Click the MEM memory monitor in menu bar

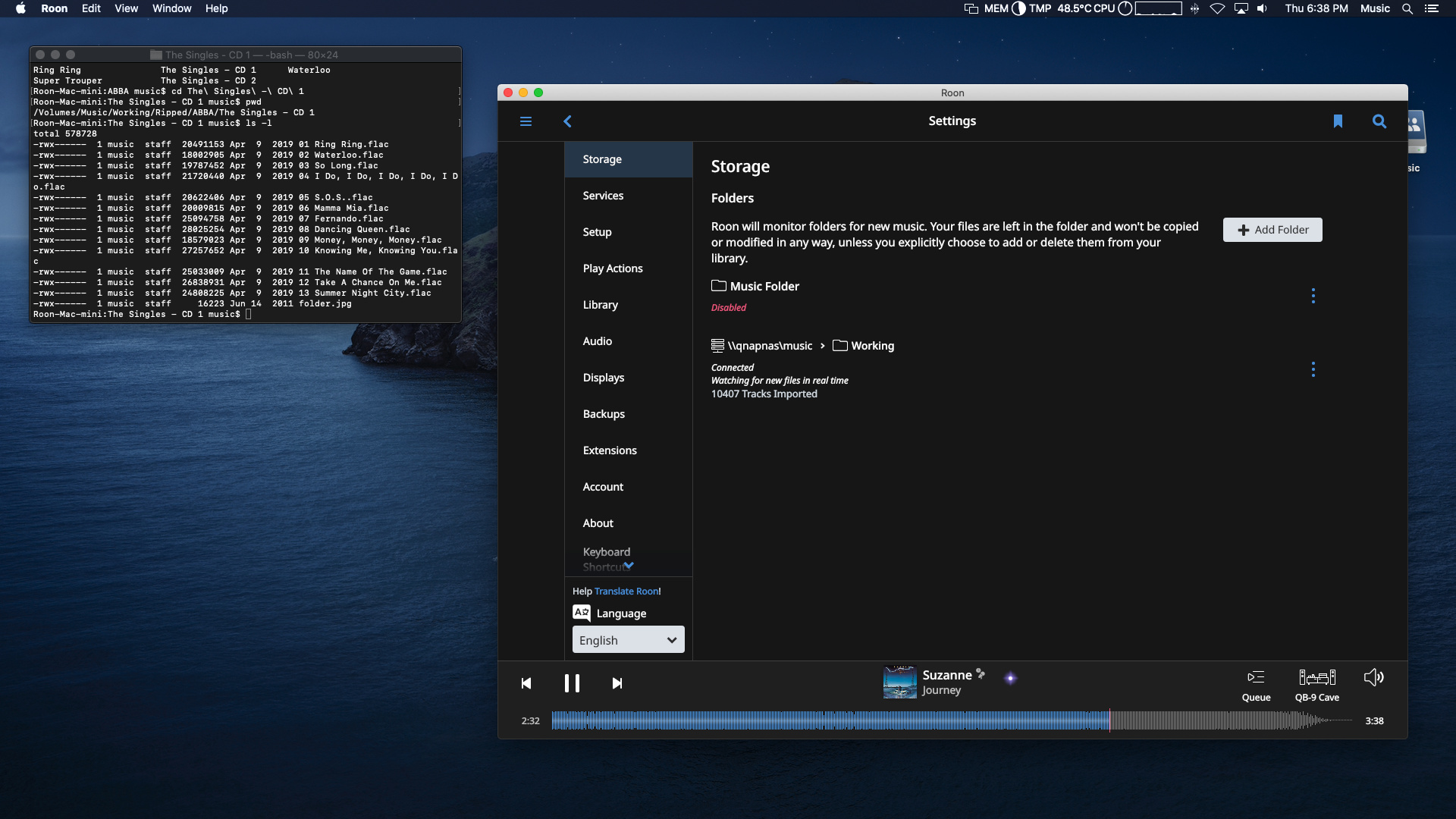[x=1005, y=8]
